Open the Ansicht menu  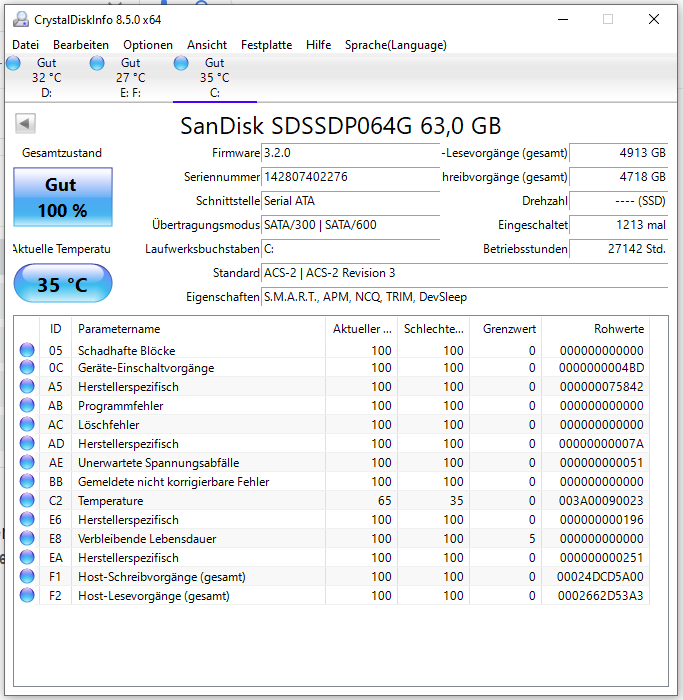207,45
